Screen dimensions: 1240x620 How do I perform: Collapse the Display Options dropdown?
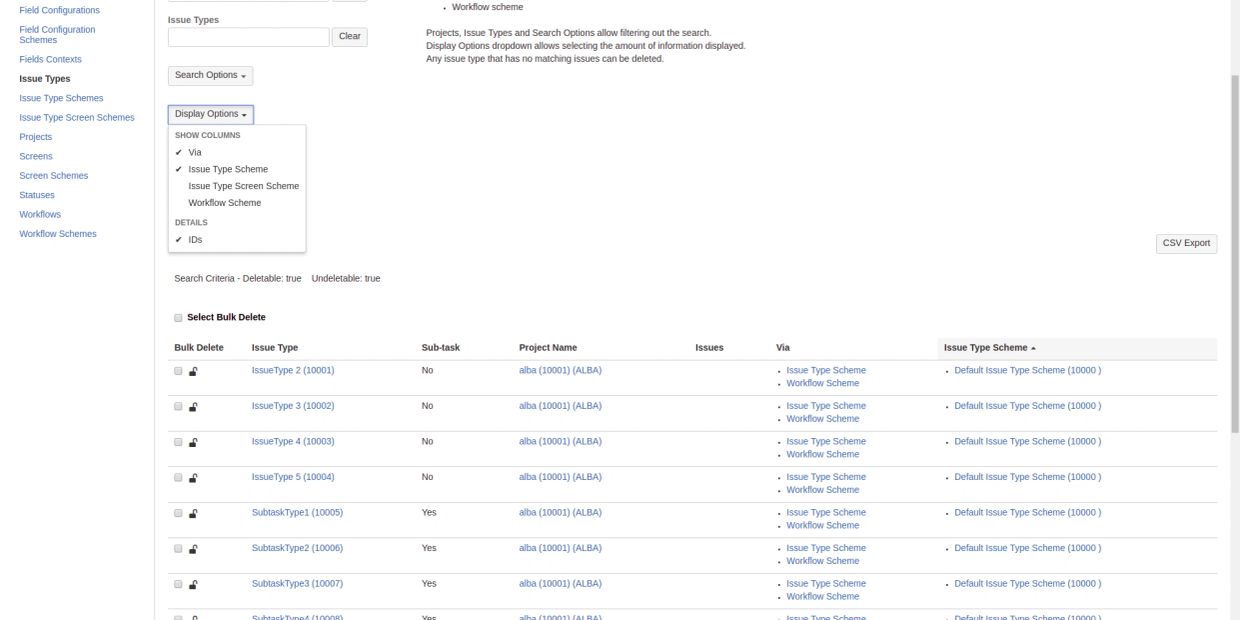coord(210,114)
